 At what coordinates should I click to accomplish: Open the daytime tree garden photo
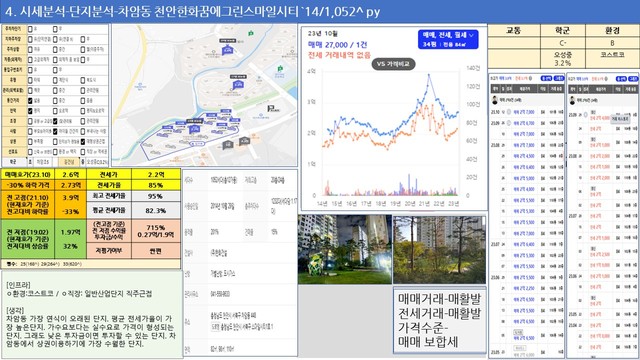pyautogui.click(x=439, y=249)
